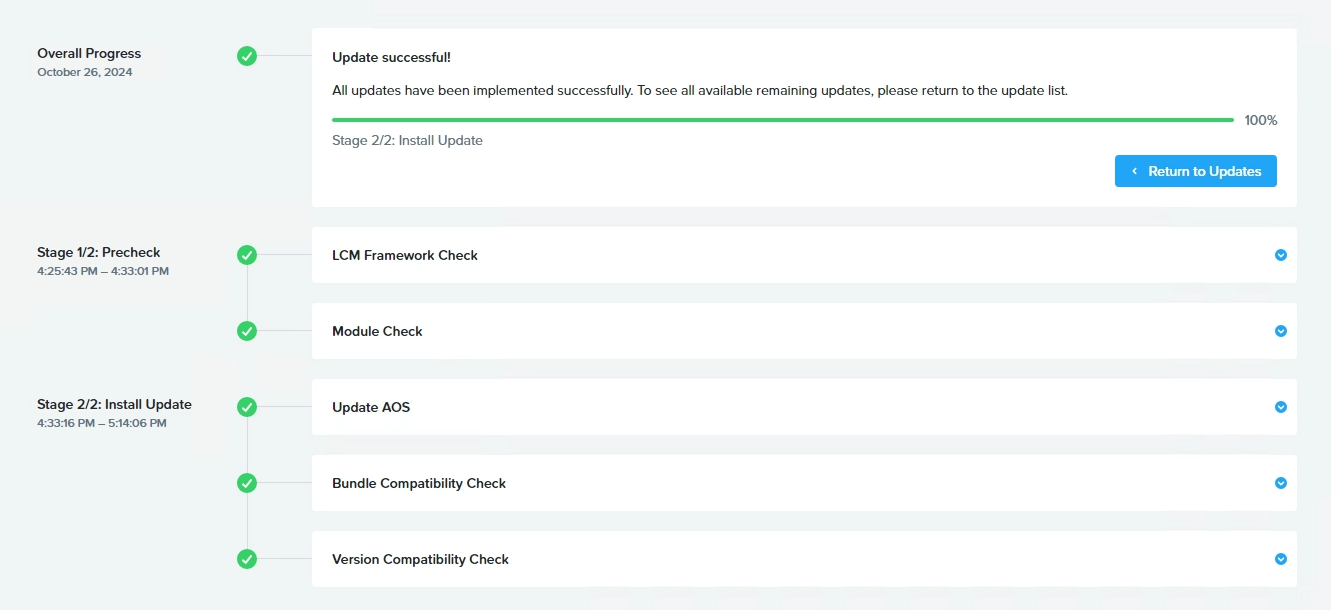Expand the LCM Framework Check details
Viewport: 1331px width, 610px height.
click(1280, 255)
